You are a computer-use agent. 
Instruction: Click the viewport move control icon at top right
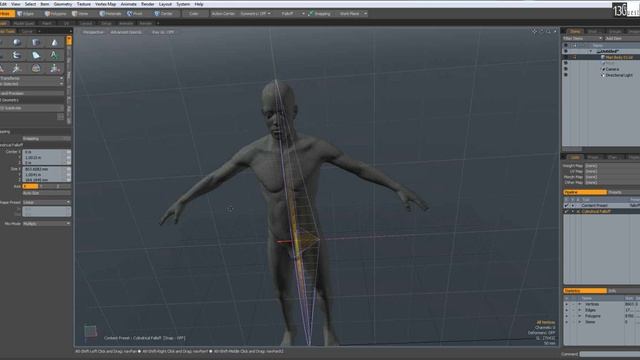(x=534, y=31)
